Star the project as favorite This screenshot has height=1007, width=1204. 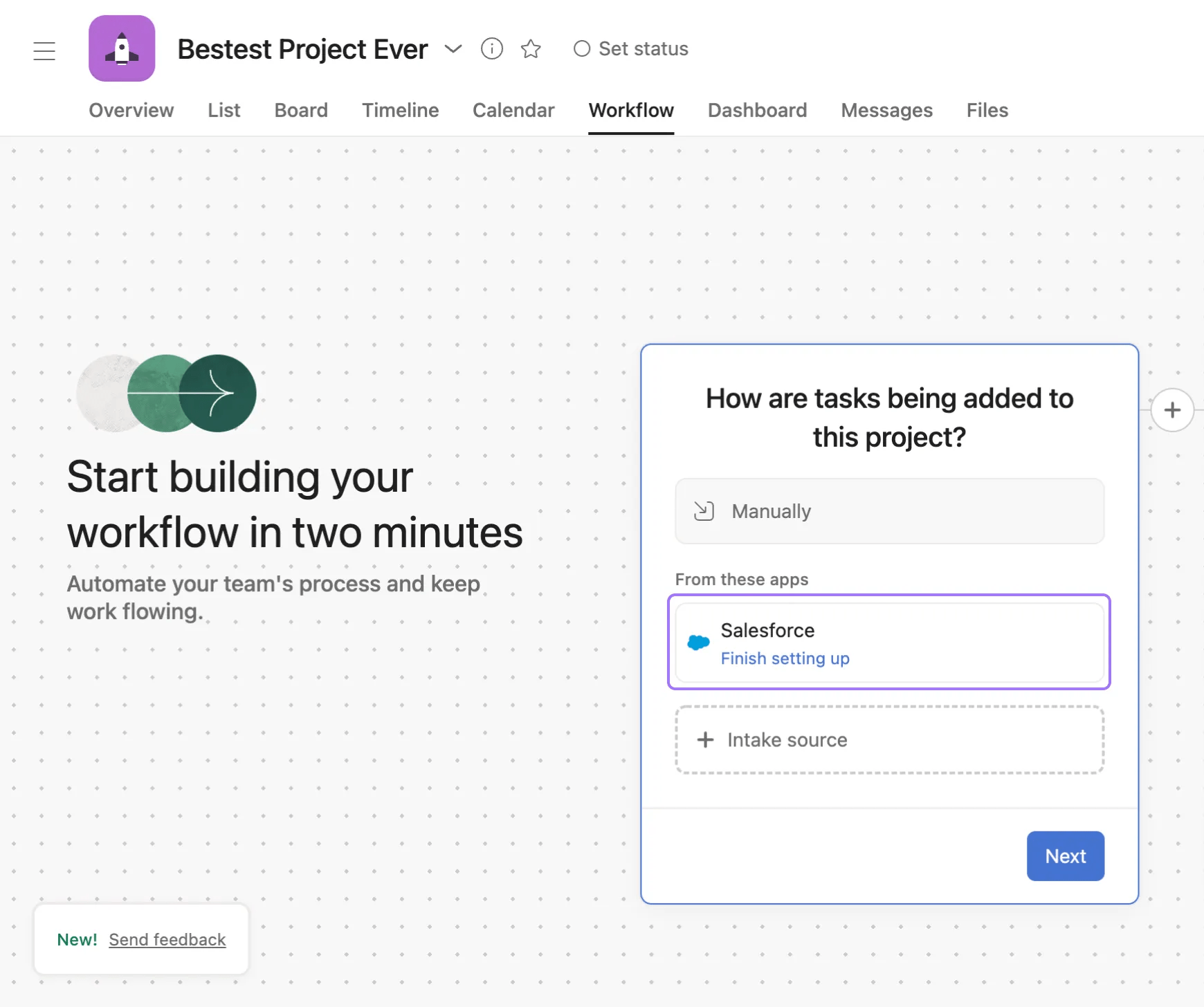click(531, 48)
